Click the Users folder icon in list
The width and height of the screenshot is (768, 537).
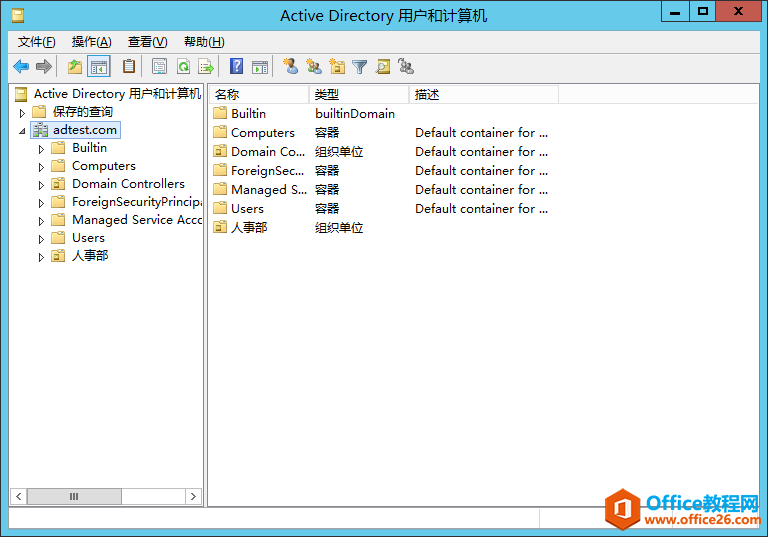(220, 208)
